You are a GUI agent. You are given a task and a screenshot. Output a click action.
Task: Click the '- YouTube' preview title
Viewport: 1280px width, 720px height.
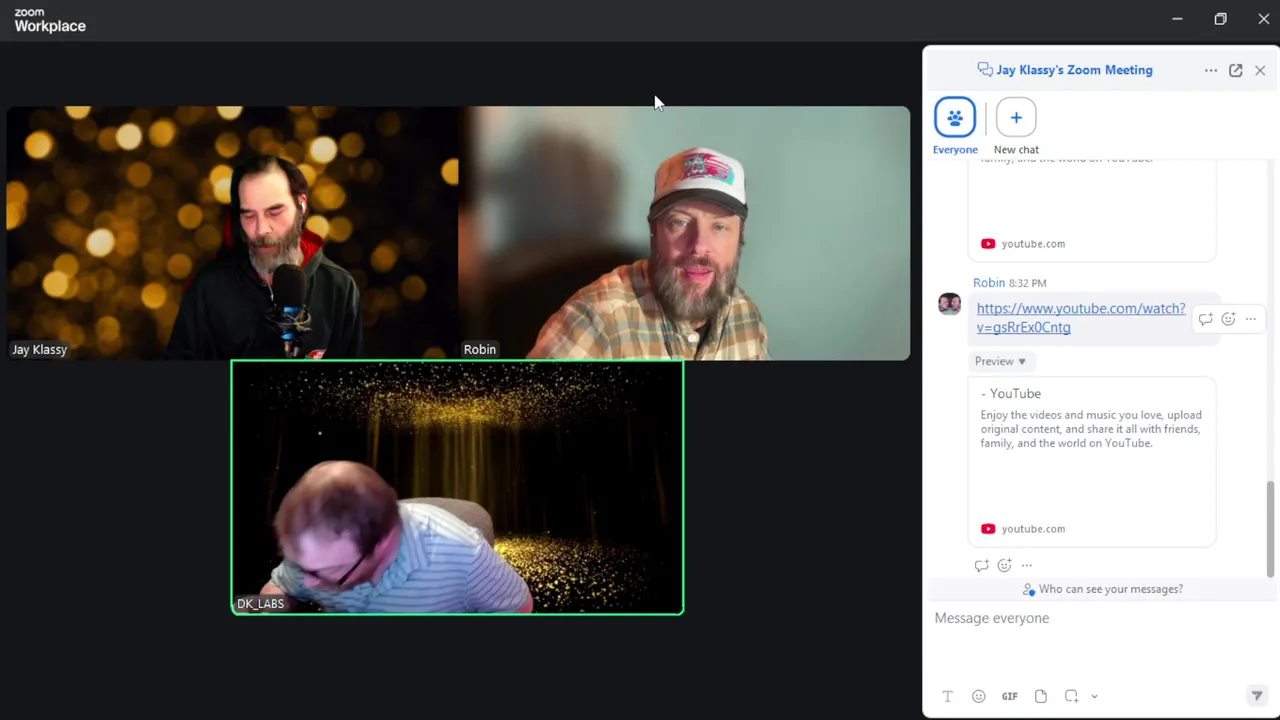1011,394
